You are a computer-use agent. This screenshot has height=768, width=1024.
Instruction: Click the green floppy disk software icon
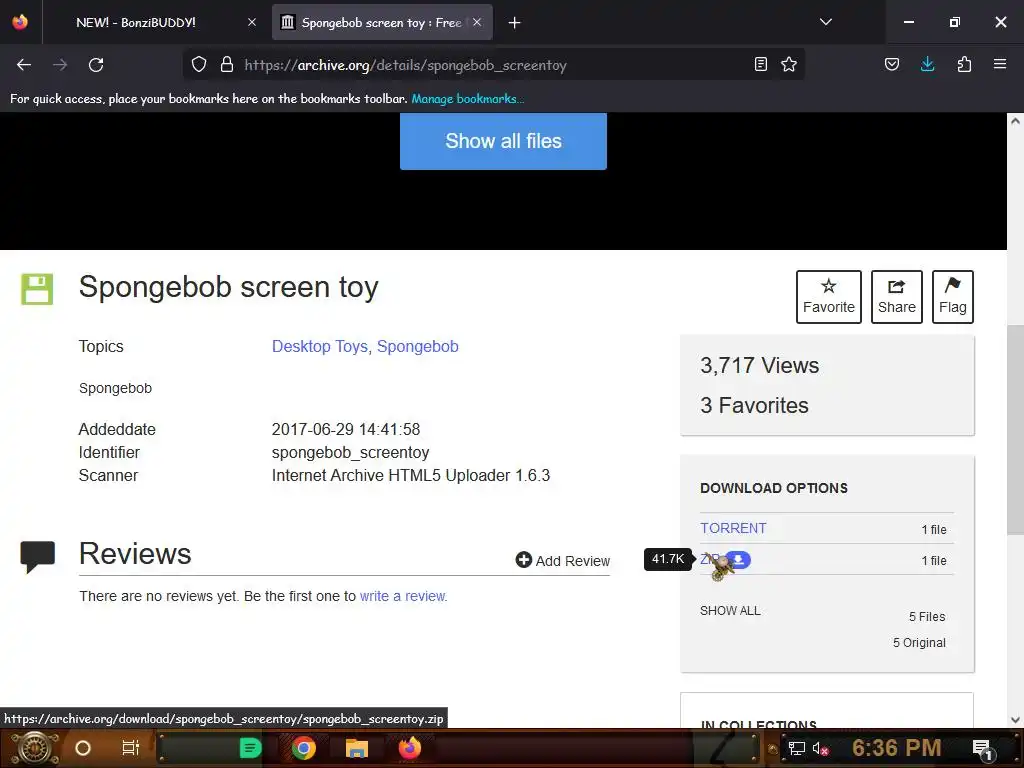click(37, 289)
